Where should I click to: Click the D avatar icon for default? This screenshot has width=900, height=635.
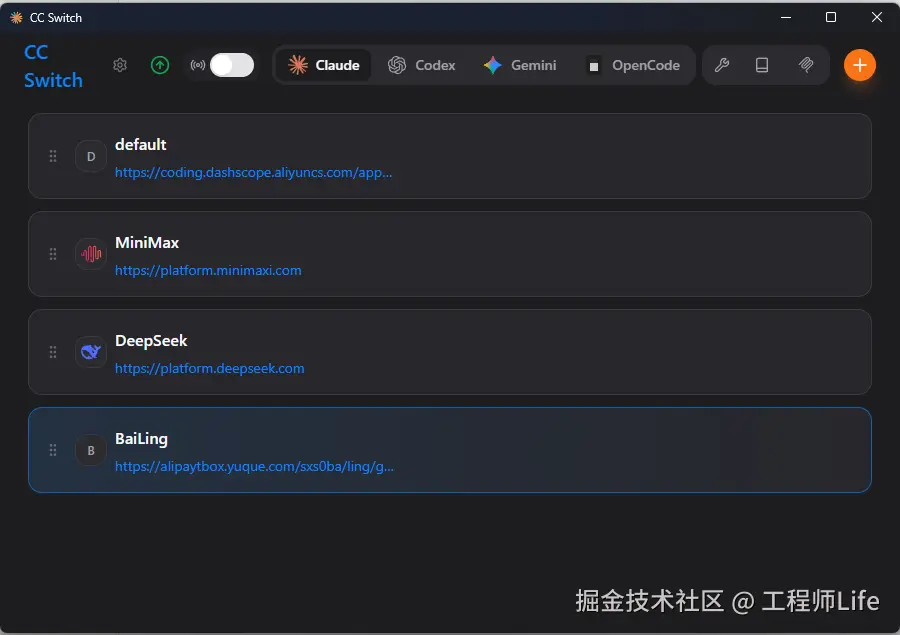[x=91, y=156]
